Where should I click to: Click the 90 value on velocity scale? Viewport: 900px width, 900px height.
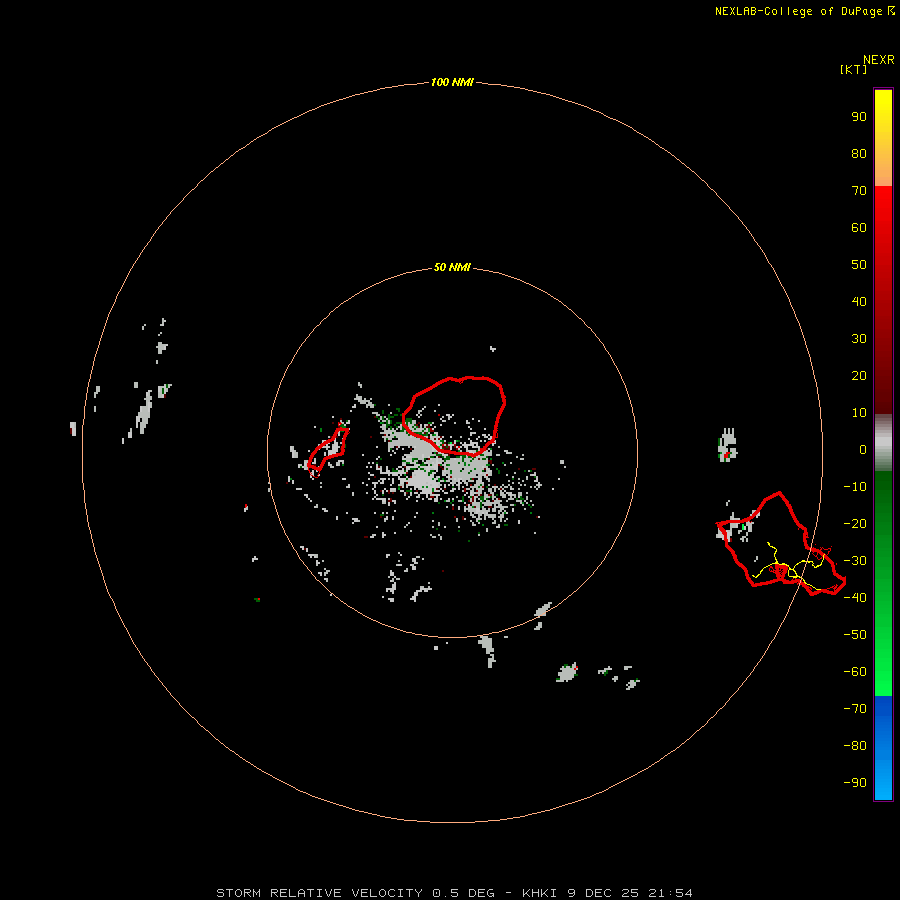(x=859, y=117)
